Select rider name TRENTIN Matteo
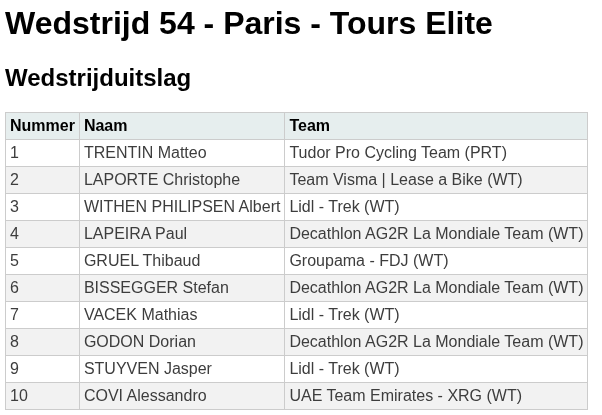This screenshot has height=415, width=602. (x=145, y=152)
